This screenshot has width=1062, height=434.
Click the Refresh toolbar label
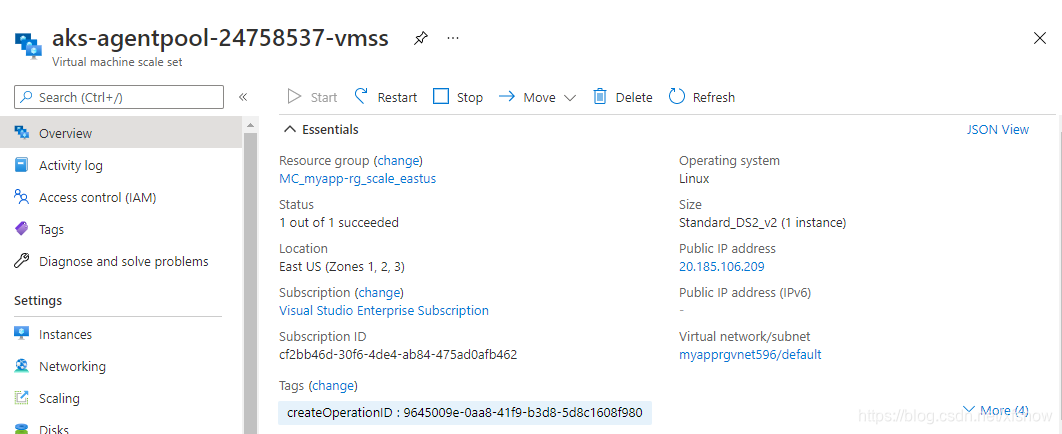pyautogui.click(x=713, y=97)
